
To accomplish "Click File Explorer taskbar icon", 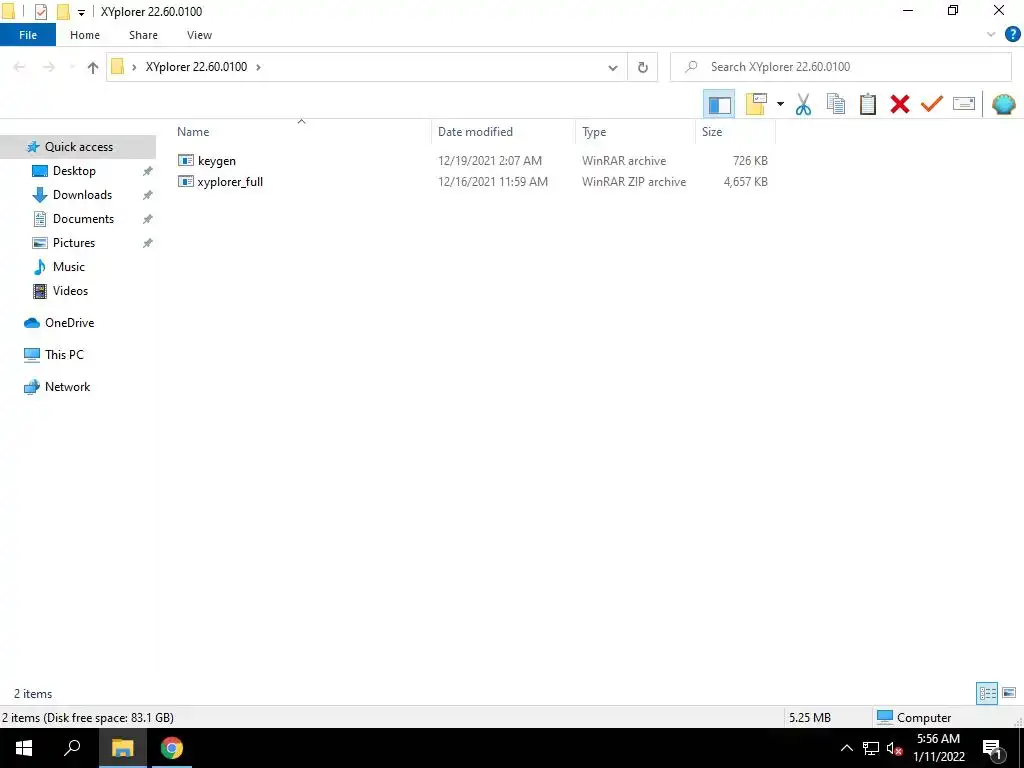I will tap(122, 748).
